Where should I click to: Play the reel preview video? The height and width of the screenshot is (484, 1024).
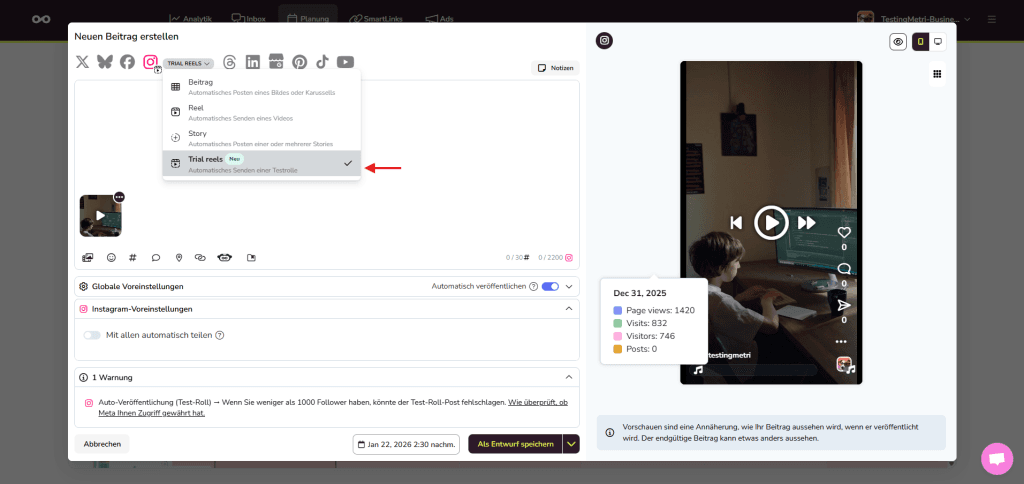tap(771, 223)
